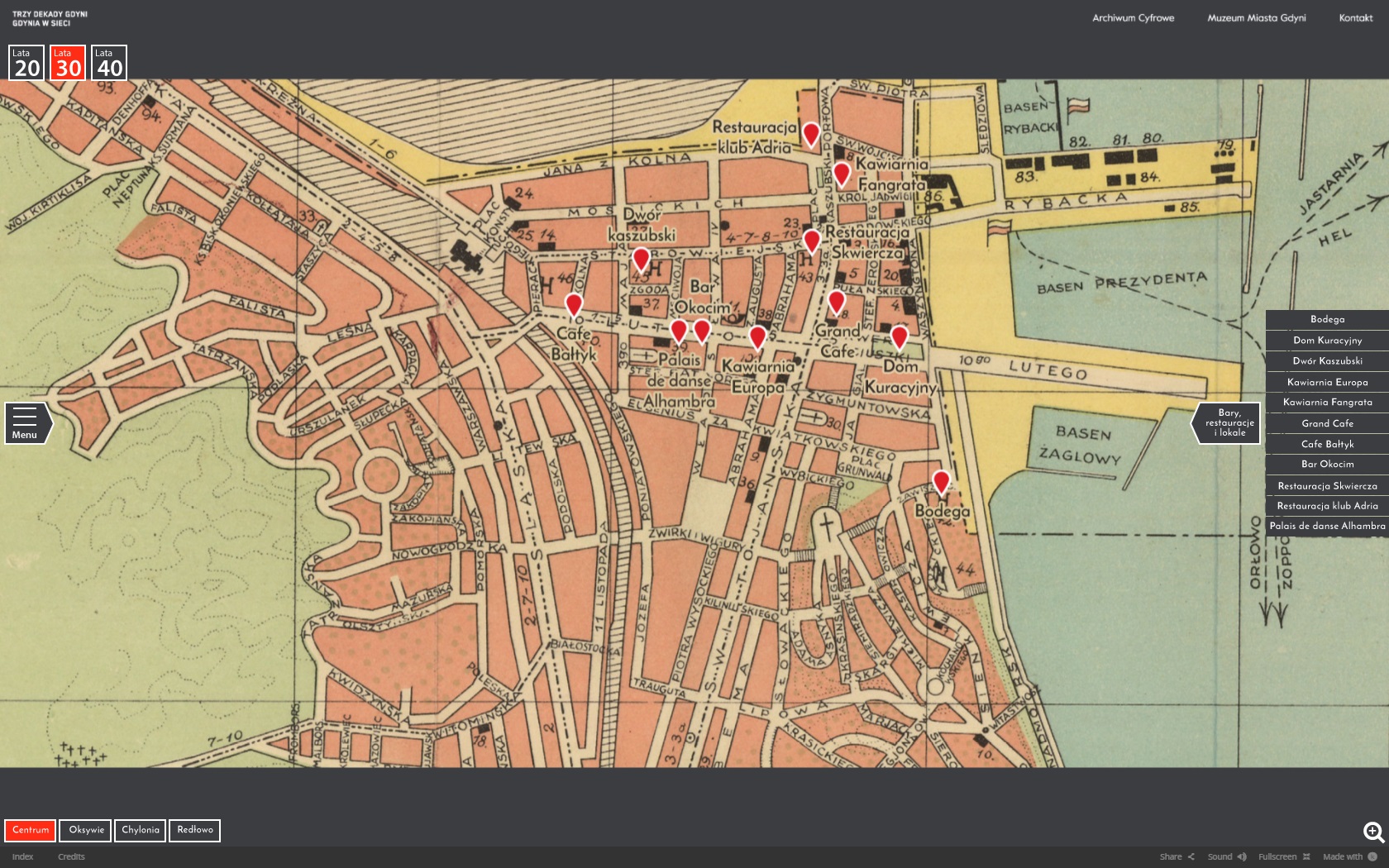Image resolution: width=1389 pixels, height=868 pixels.
Task: Open Archiwum Cyfrowe link
Action: click(1133, 18)
